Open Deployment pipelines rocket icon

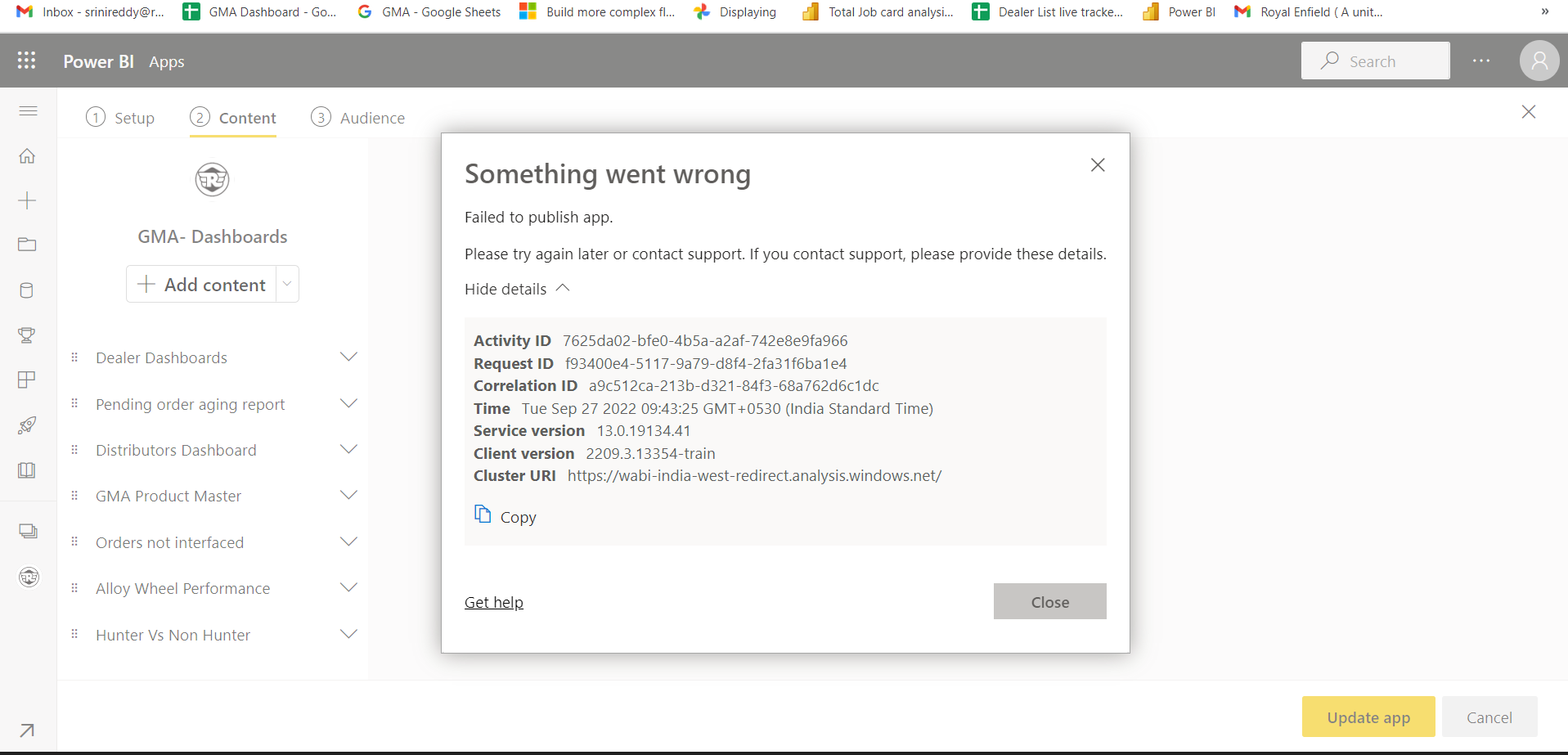tap(27, 425)
